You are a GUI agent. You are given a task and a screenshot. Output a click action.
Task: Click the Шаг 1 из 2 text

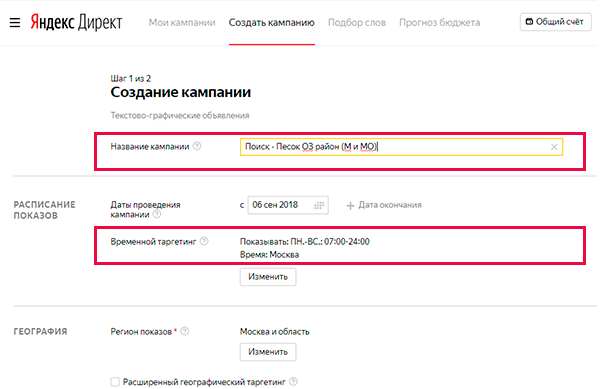pyautogui.click(x=131, y=78)
